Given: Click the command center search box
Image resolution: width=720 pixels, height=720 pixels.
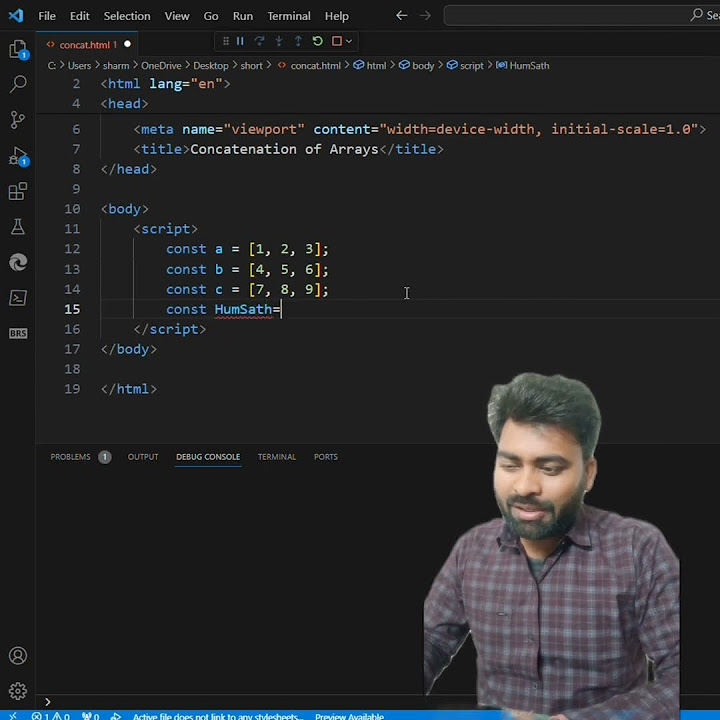Looking at the screenshot, I should click(x=582, y=16).
